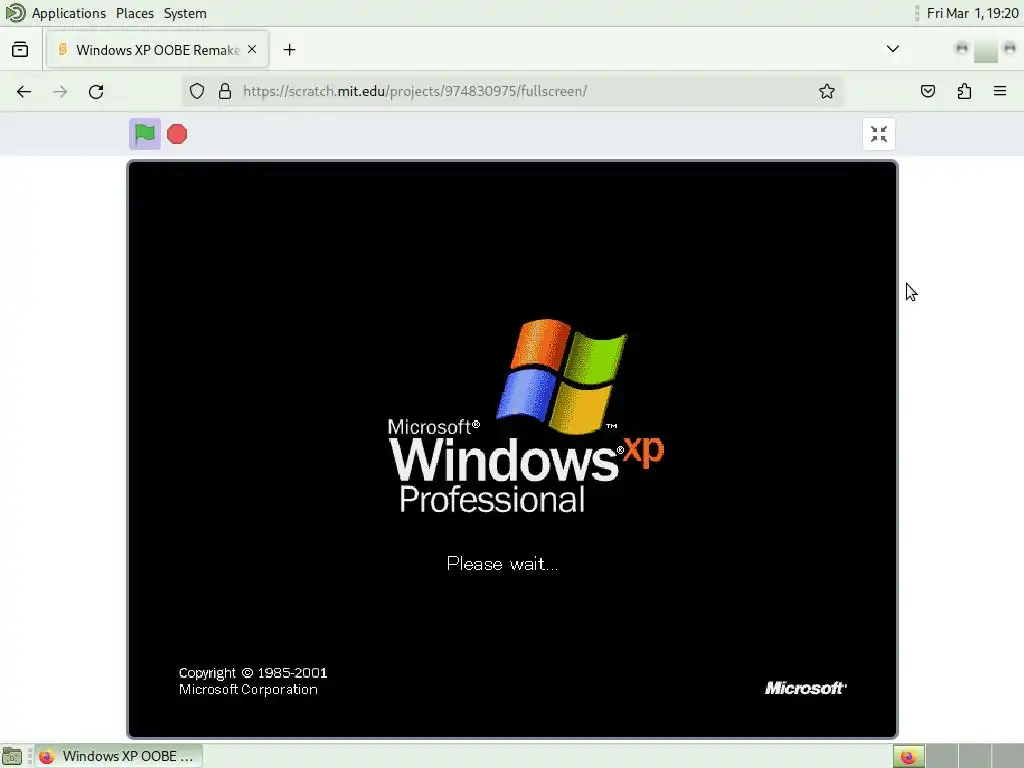Stop the project with the red stop button

pyautogui.click(x=177, y=134)
